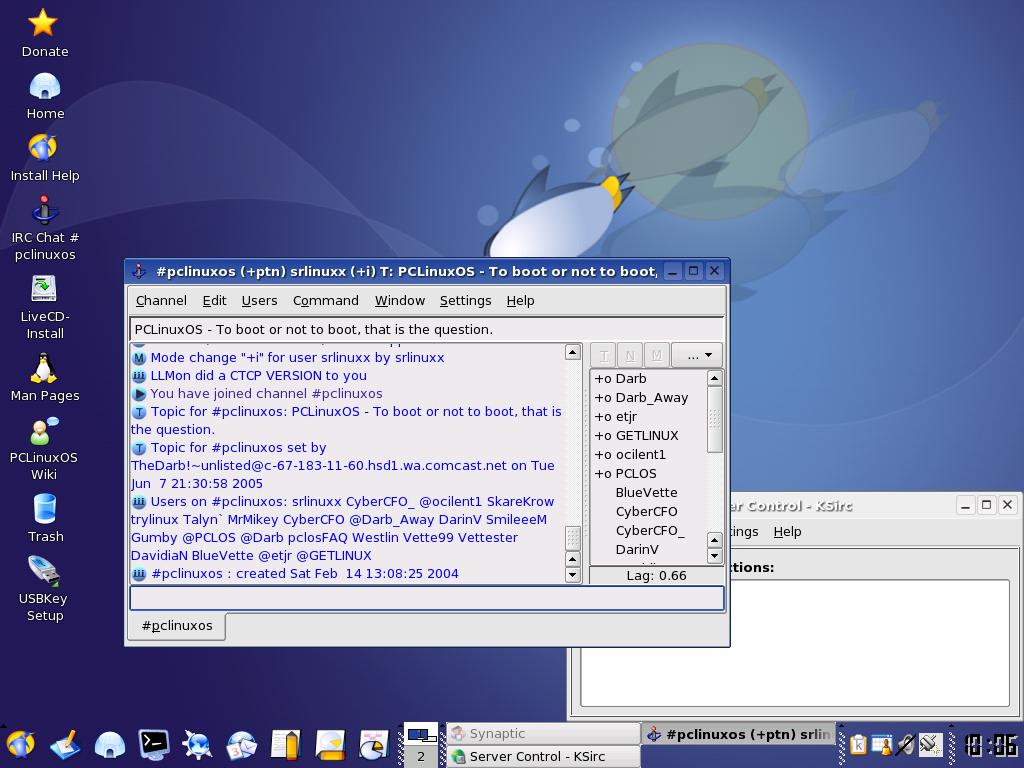Open the Edit menu
This screenshot has height=768, width=1024.
(x=214, y=300)
